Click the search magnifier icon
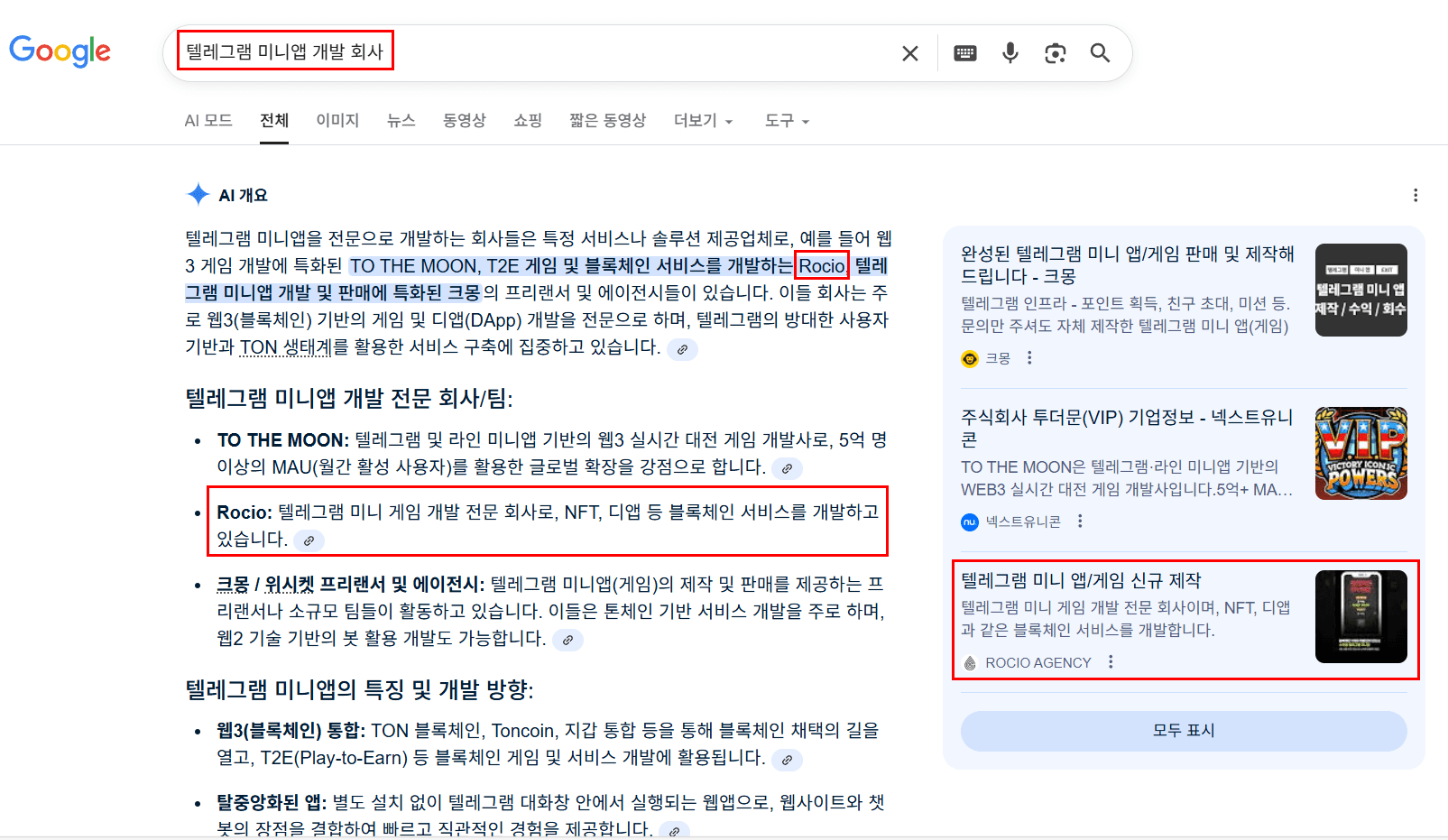Screen dimensions: 1448x840 pos(1100,53)
